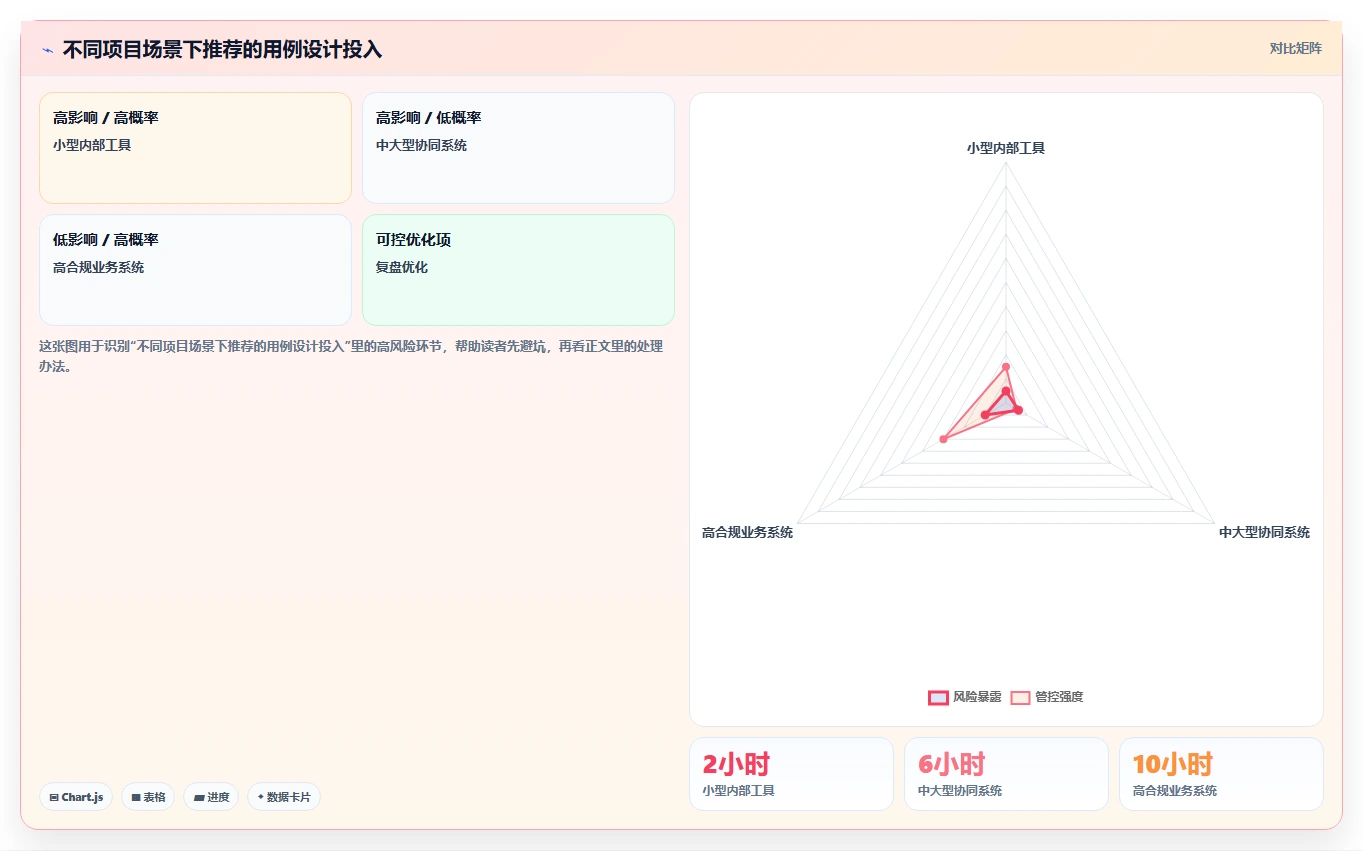
Task: Toggle the 风险暴露 legend item
Action: 965,697
